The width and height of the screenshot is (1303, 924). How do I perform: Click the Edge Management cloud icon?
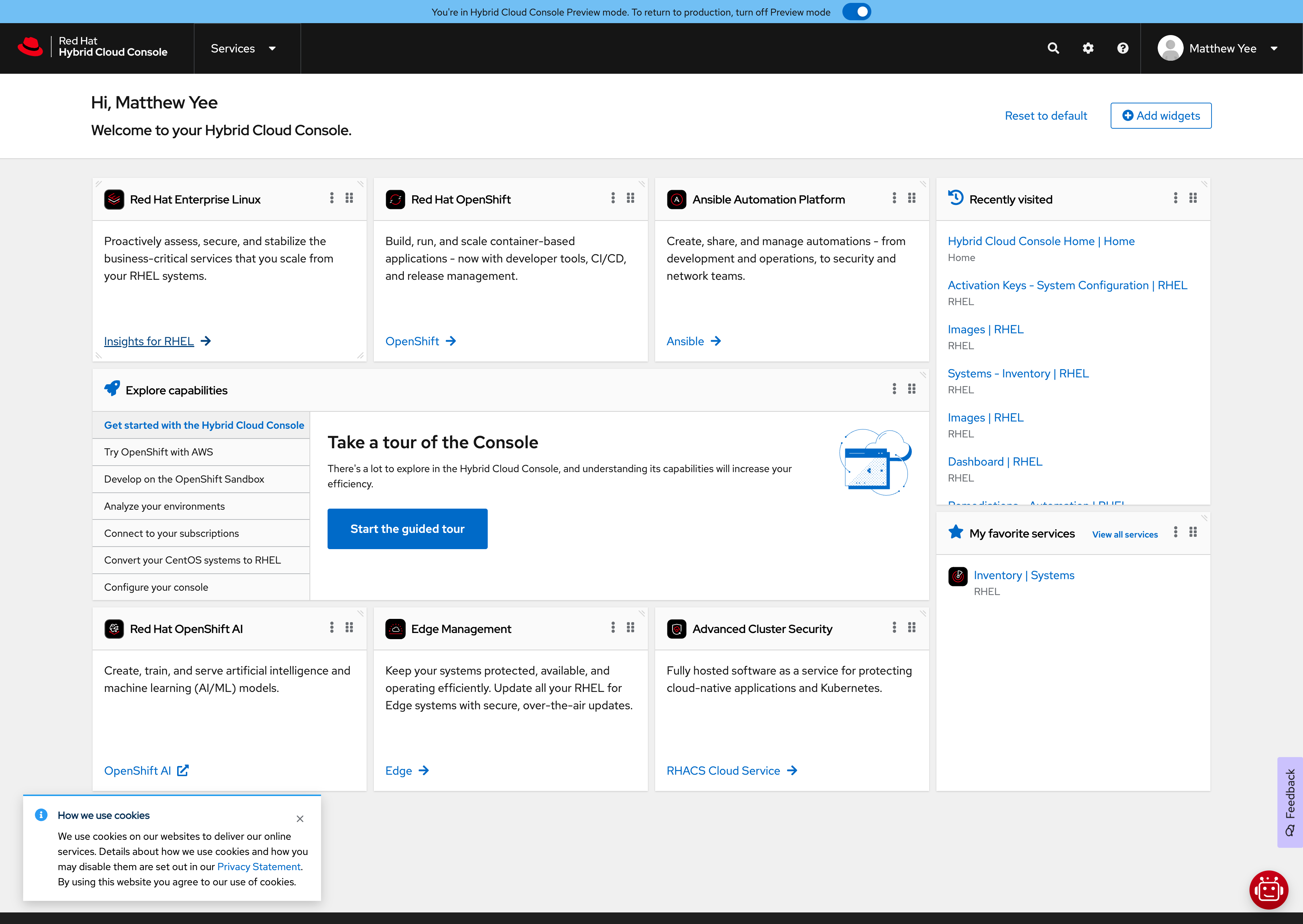point(396,628)
